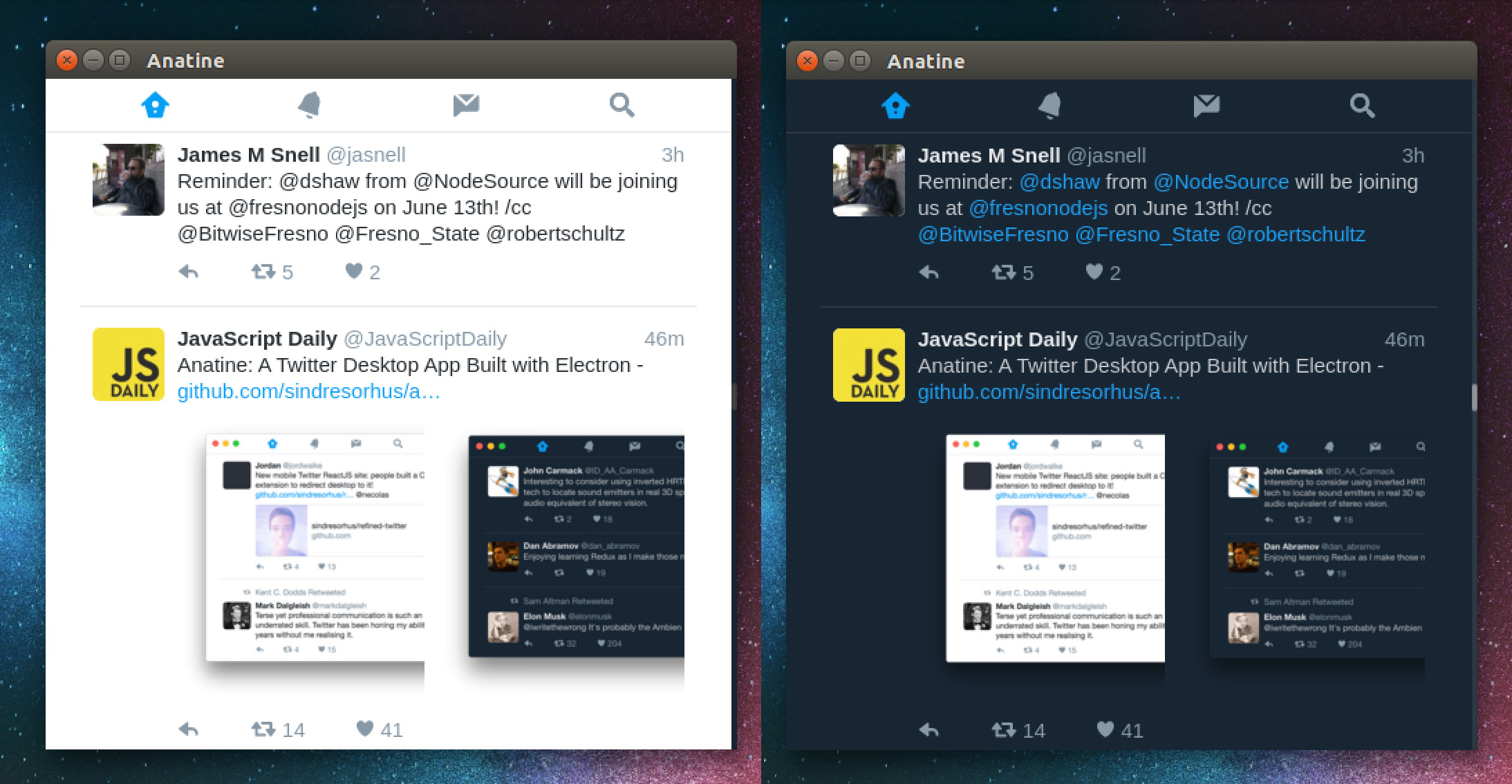Open @dshaw mention in dark window

pos(1060,182)
